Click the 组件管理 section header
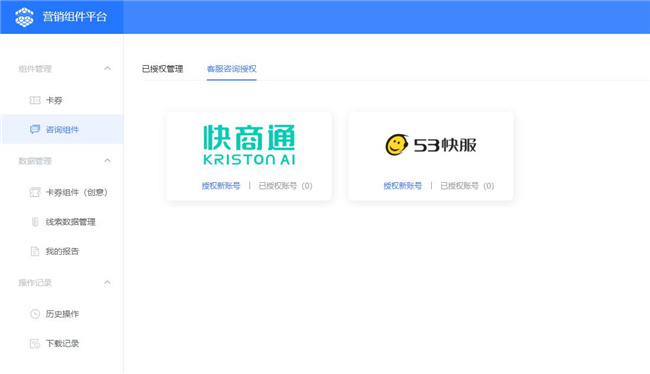The width and height of the screenshot is (650, 374). [35, 69]
